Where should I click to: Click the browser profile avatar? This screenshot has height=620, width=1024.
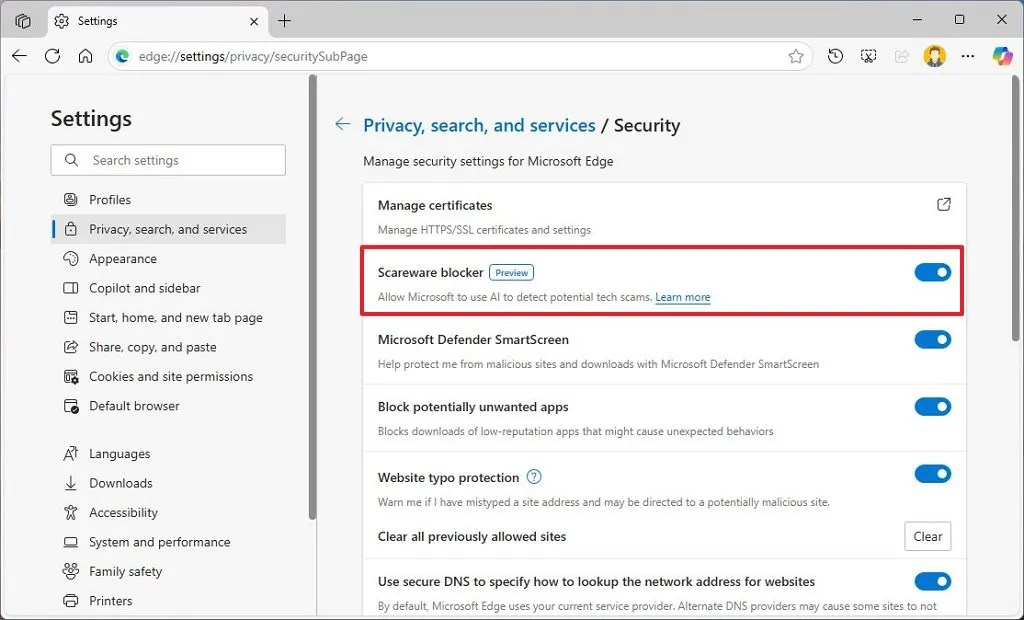tap(934, 56)
